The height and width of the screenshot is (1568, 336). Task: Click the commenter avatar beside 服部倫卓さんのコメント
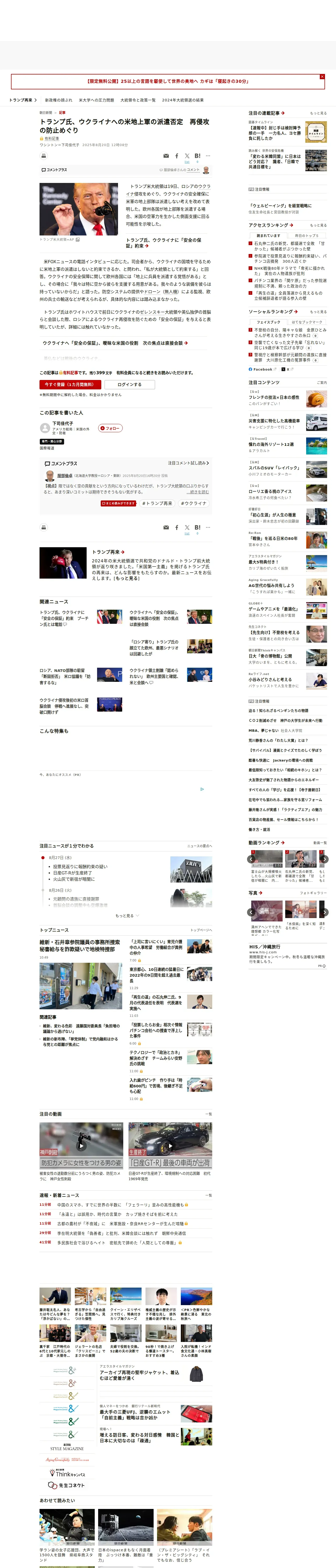point(206,170)
